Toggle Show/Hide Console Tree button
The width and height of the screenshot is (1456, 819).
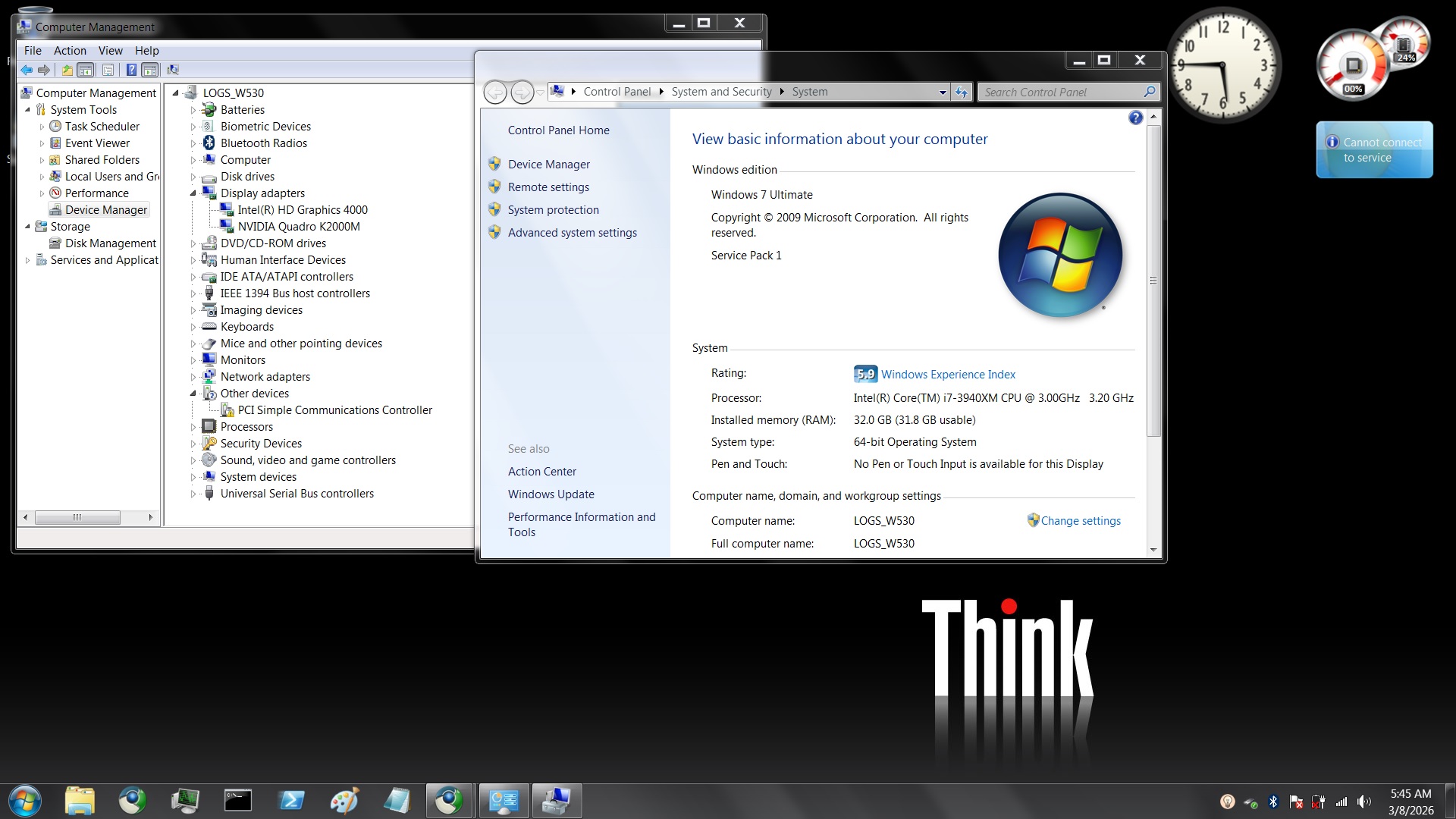pos(86,70)
